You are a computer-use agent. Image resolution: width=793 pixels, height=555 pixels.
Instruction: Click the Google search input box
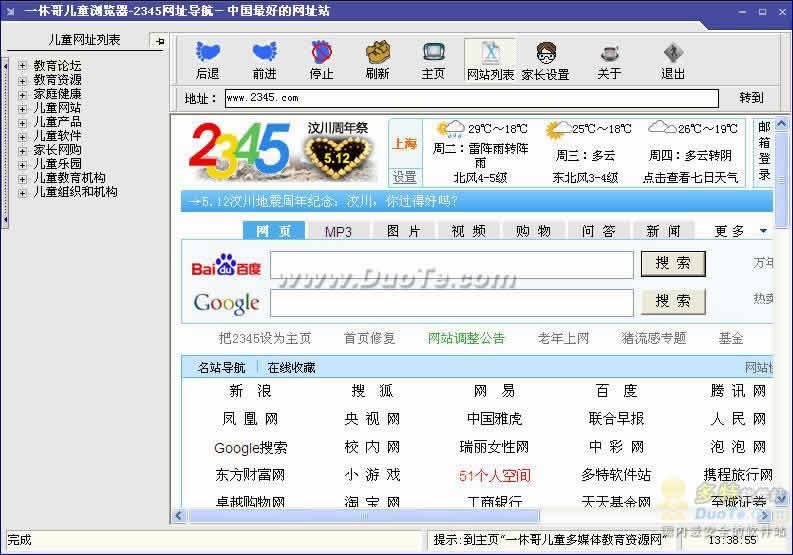point(452,303)
